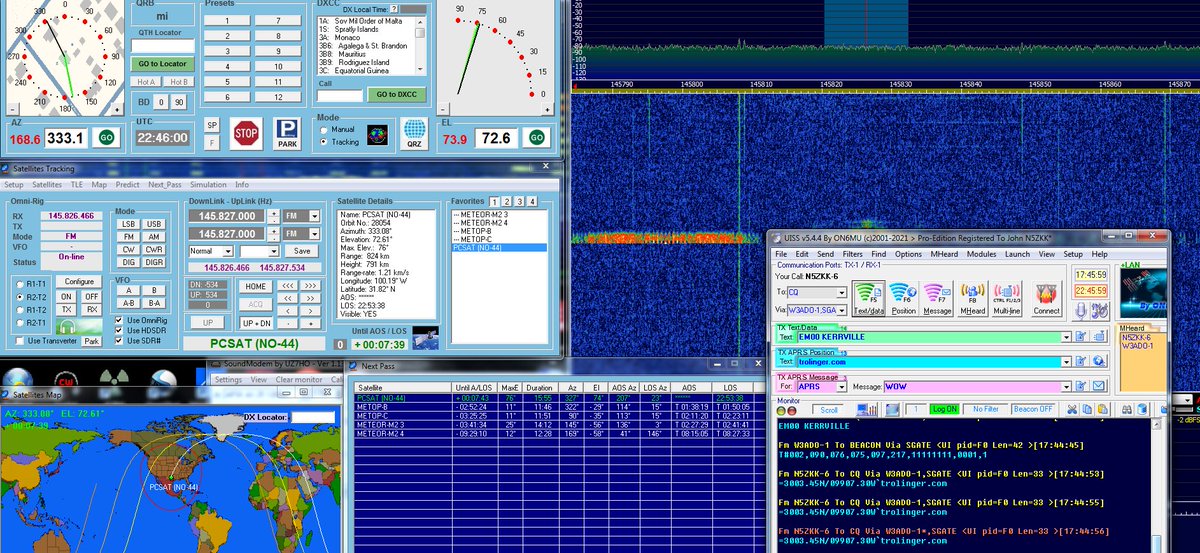Select the R1-T2 radio button
The height and width of the screenshot is (553, 1200).
[x=20, y=310]
